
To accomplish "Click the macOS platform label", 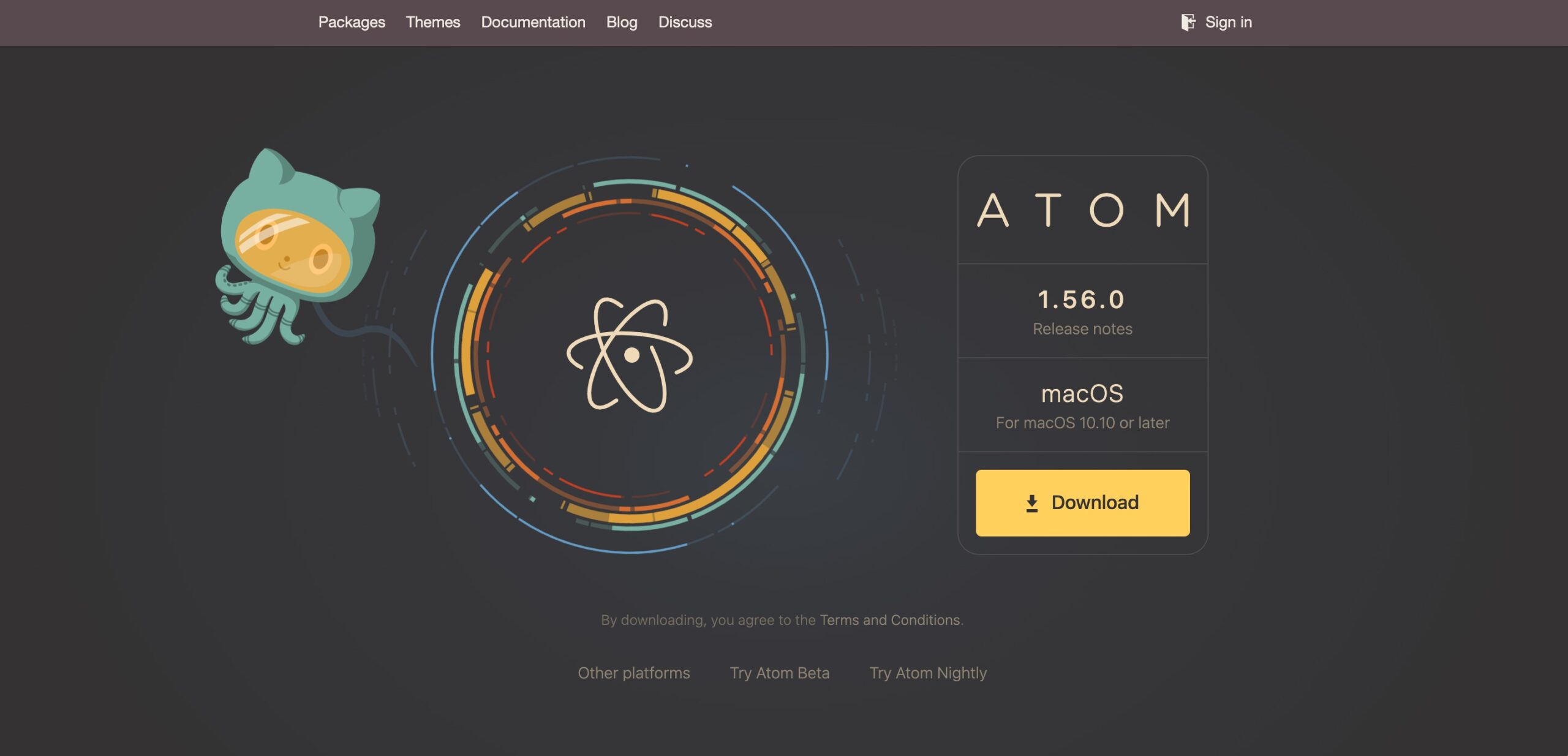I will (x=1082, y=394).
